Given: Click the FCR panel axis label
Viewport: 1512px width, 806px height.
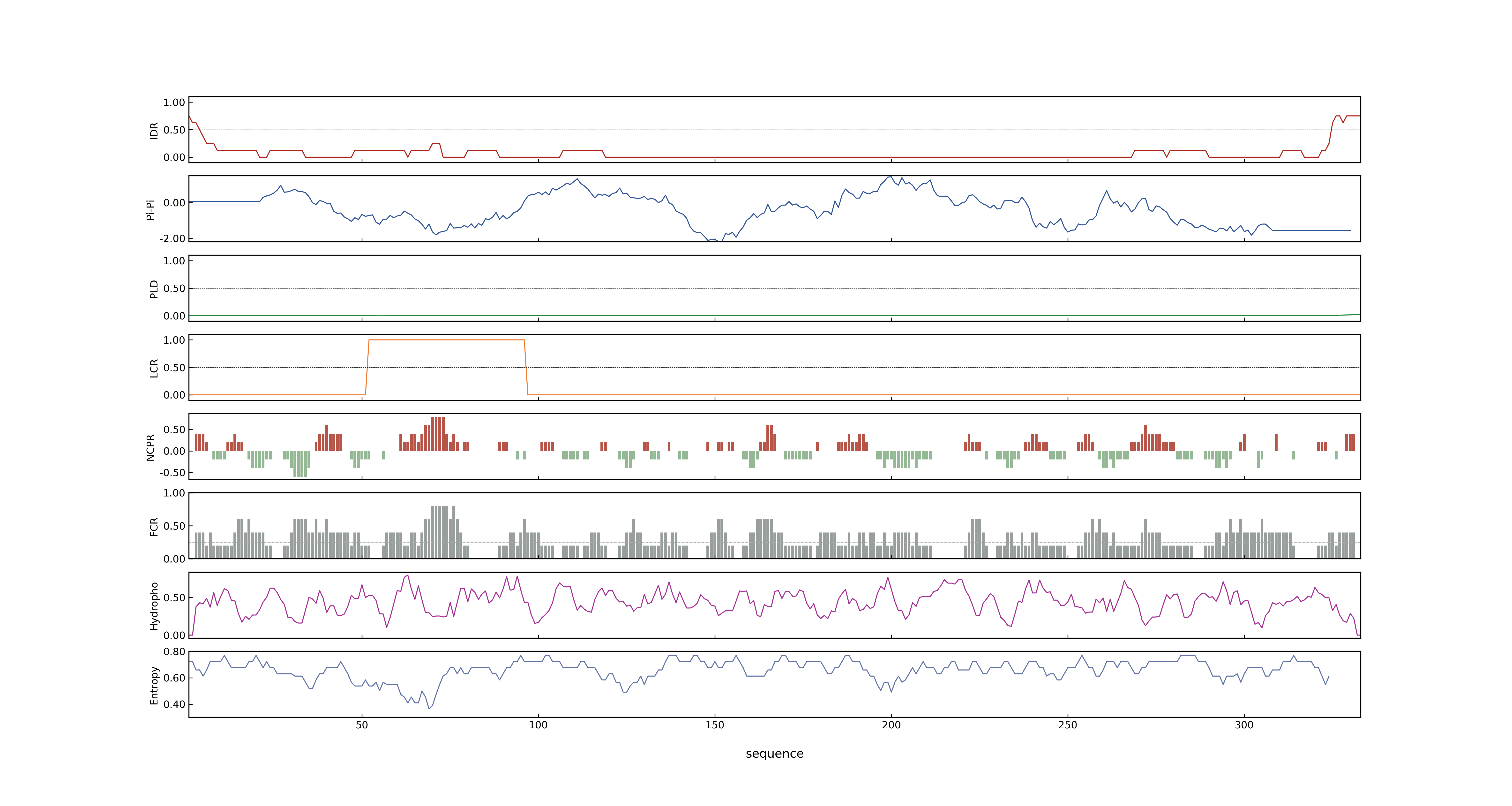Looking at the screenshot, I should [154, 526].
